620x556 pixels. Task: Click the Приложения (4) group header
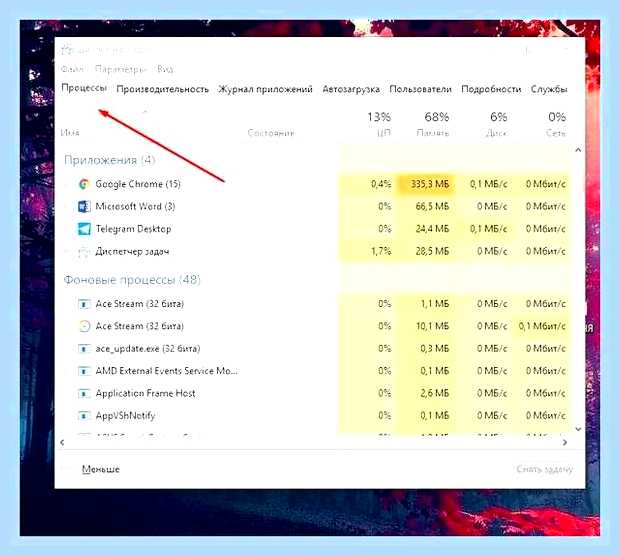110,160
